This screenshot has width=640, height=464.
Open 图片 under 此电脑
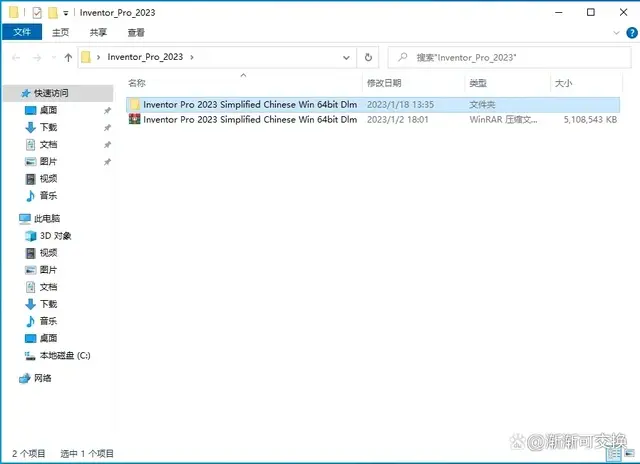(48, 270)
